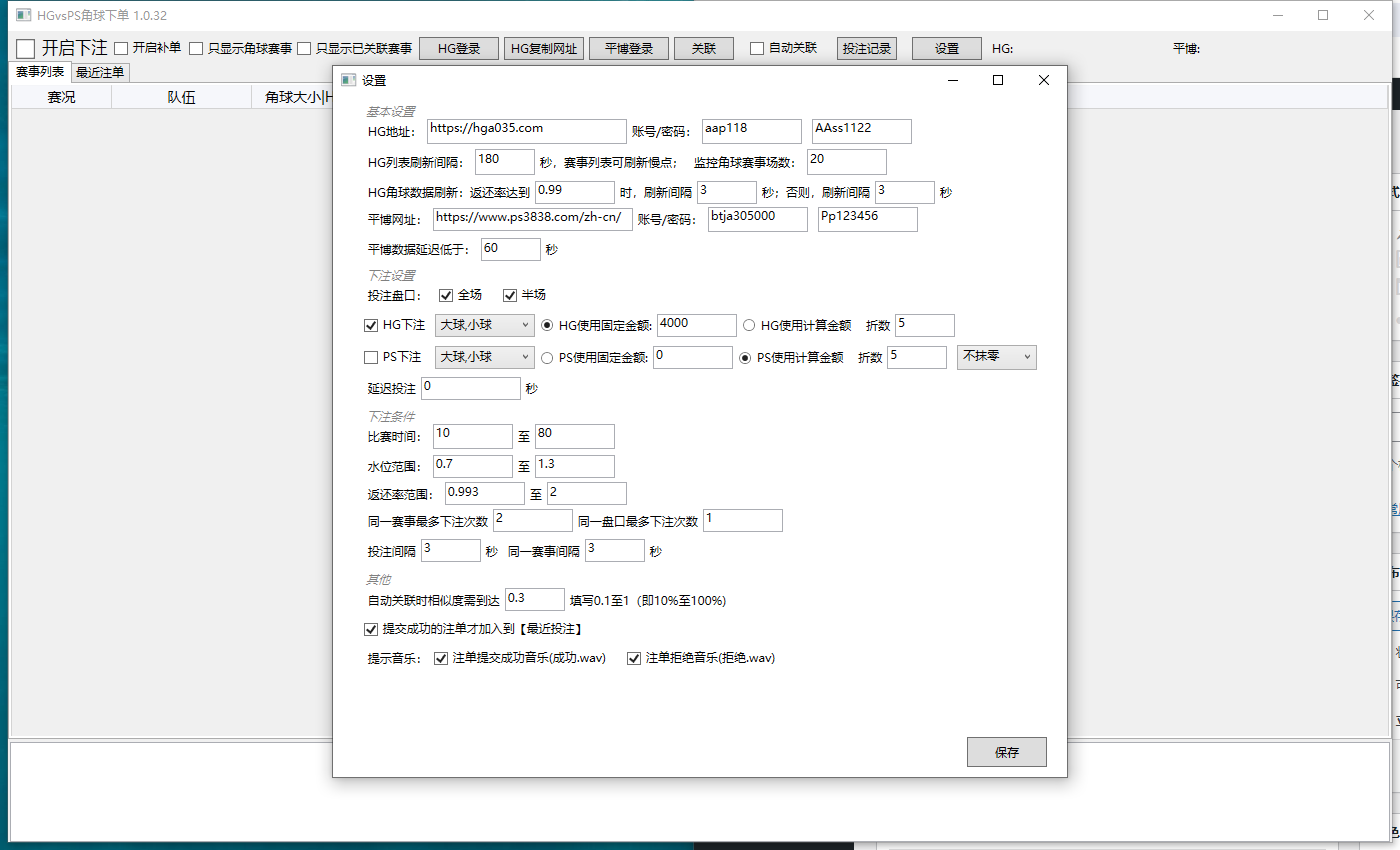1400x850 pixels.
Task: Click the 保存 button
Action: pyautogui.click(x=1006, y=752)
